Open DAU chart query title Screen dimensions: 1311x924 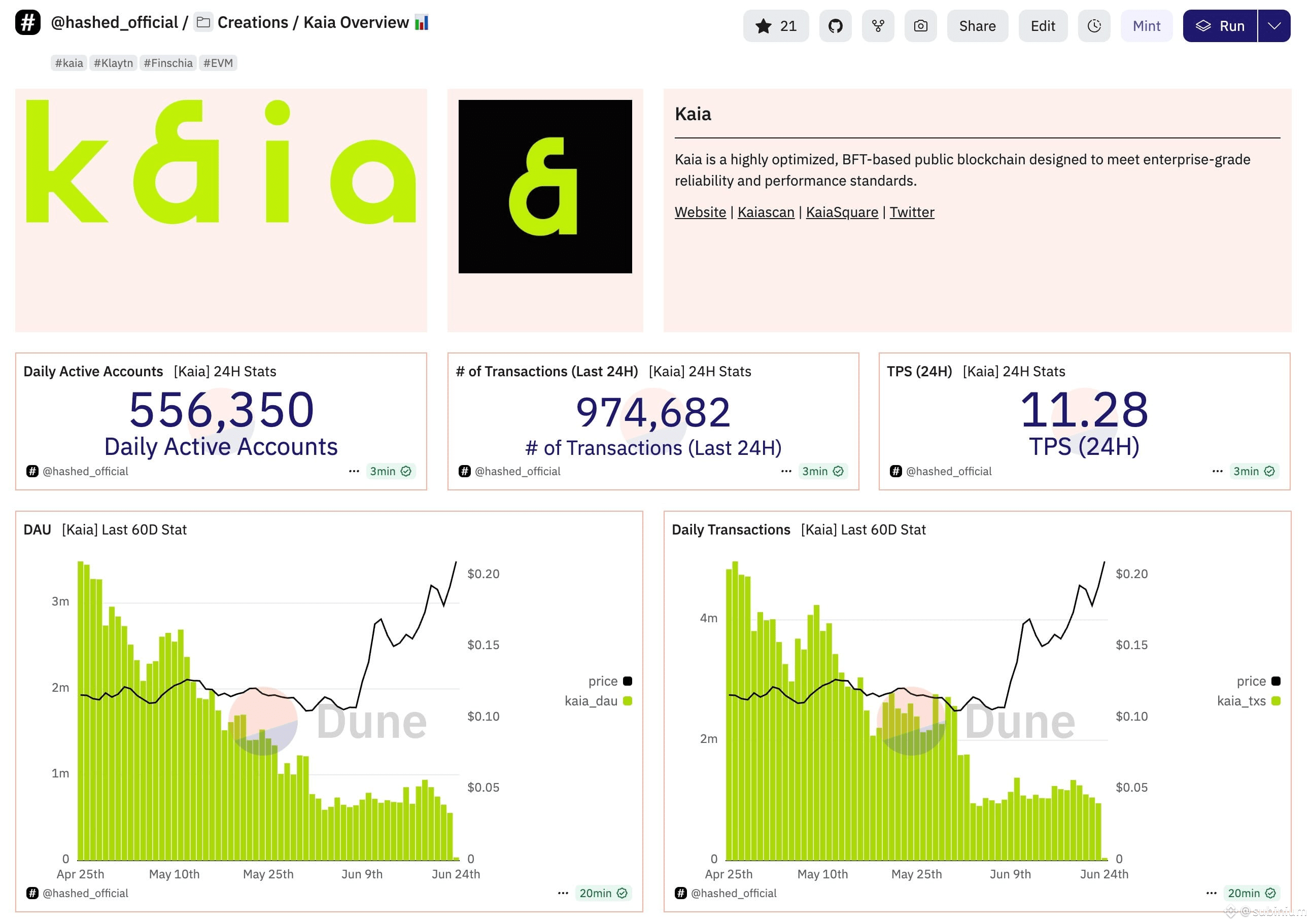pyautogui.click(x=37, y=529)
